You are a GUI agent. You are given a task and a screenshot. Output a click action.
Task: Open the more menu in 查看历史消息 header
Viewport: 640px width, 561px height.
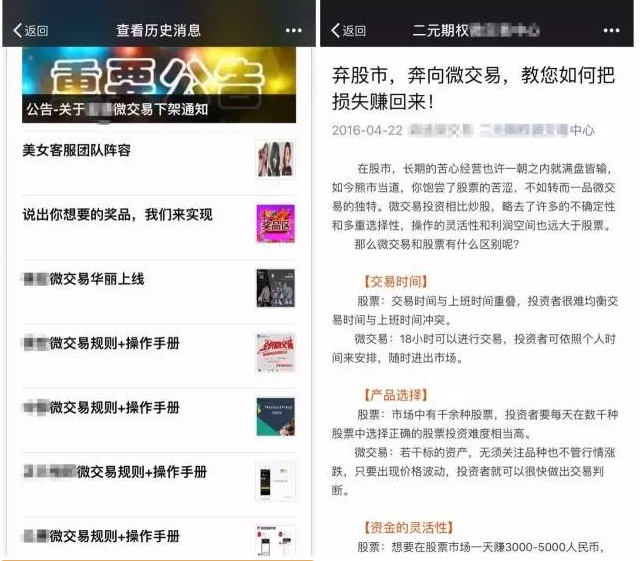coord(293,31)
